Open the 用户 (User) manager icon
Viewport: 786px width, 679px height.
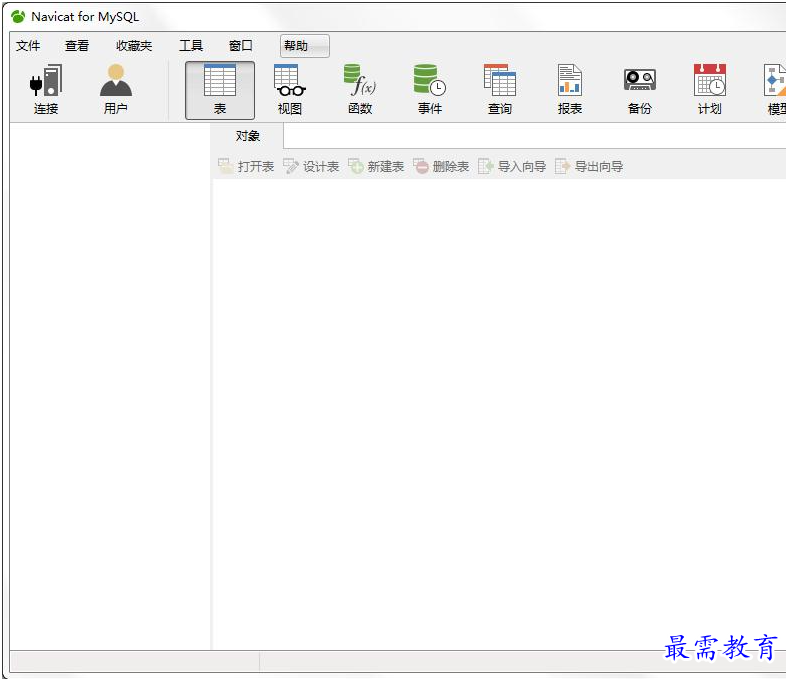(x=116, y=80)
